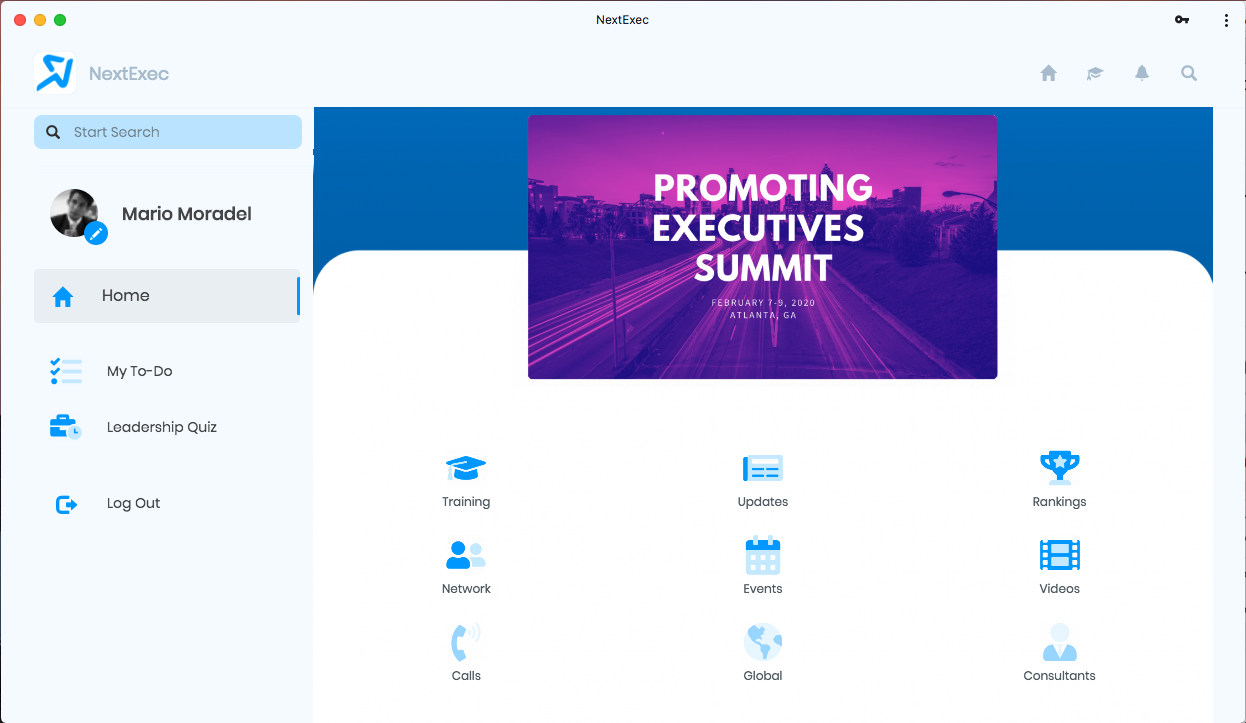The image size is (1246, 723).
Task: Open the three-dot overflow menu
Action: click(1226, 19)
